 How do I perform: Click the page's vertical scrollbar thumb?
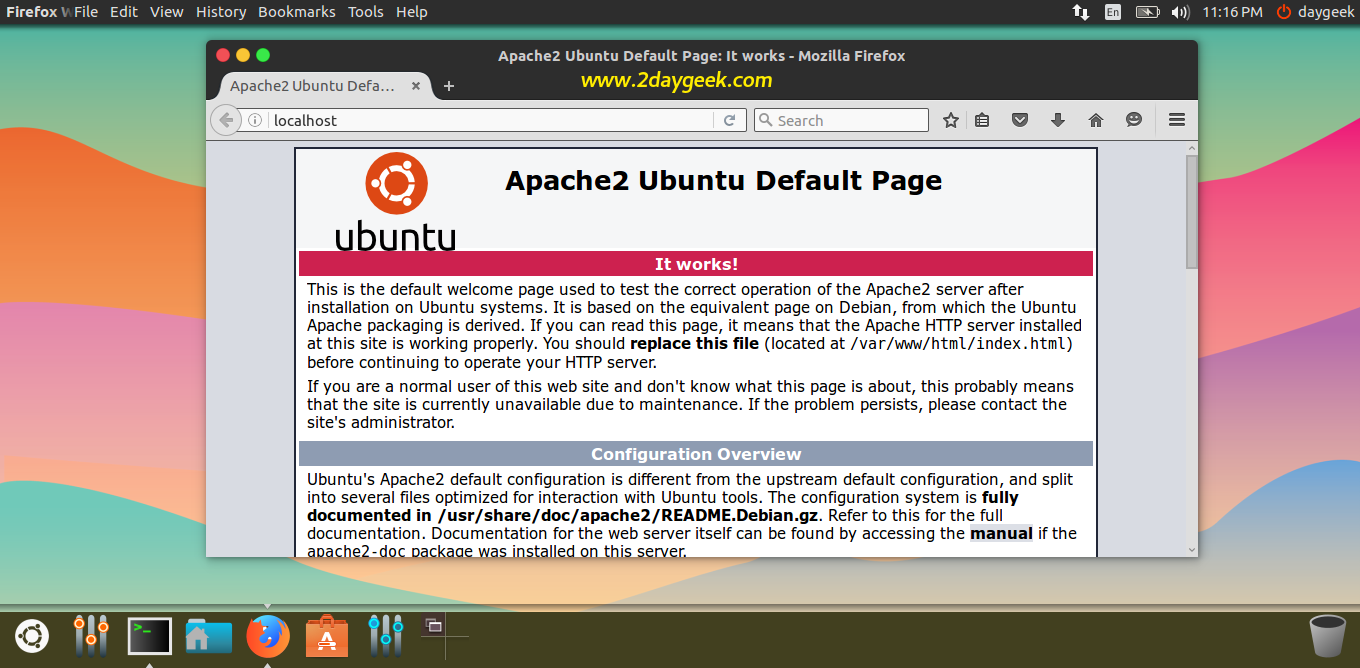[1191, 212]
